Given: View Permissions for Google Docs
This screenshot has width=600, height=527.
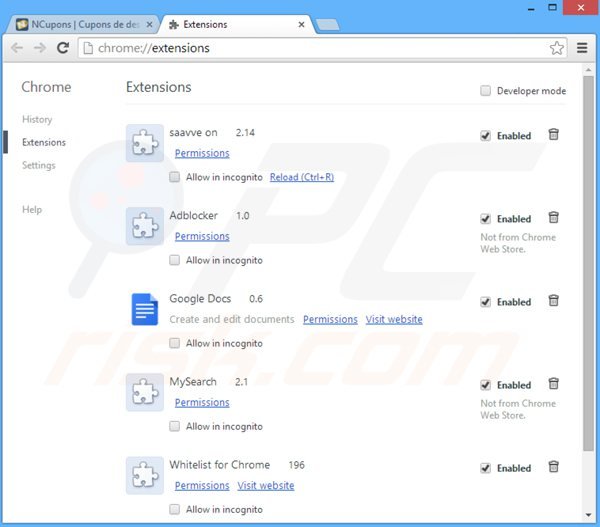Looking at the screenshot, I should point(330,319).
